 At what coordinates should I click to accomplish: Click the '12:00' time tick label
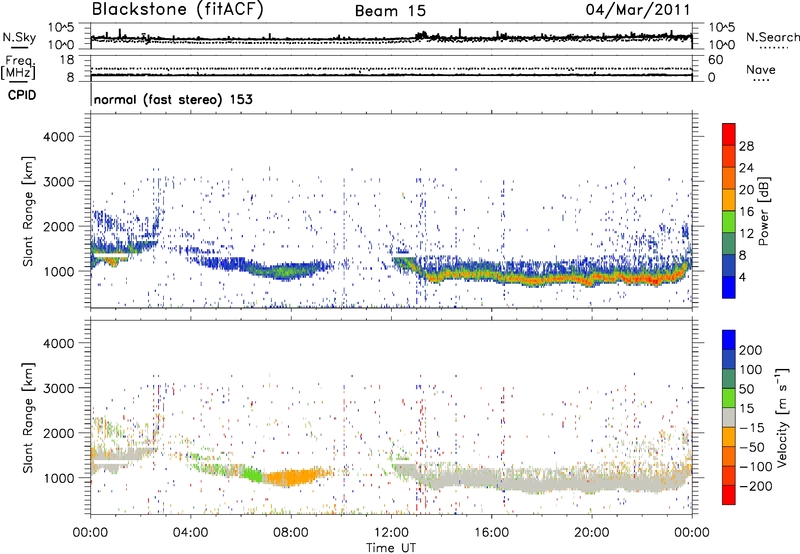coord(391,533)
